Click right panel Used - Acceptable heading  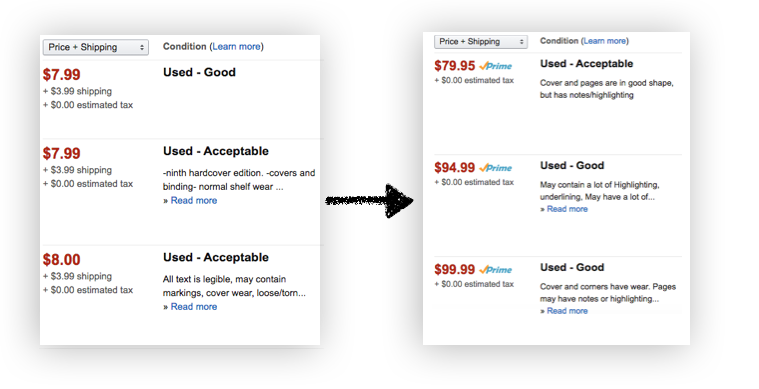[x=587, y=64]
